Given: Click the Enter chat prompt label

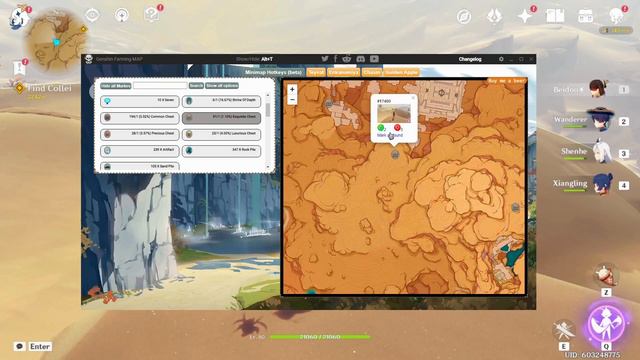Looking at the screenshot, I should (40, 347).
